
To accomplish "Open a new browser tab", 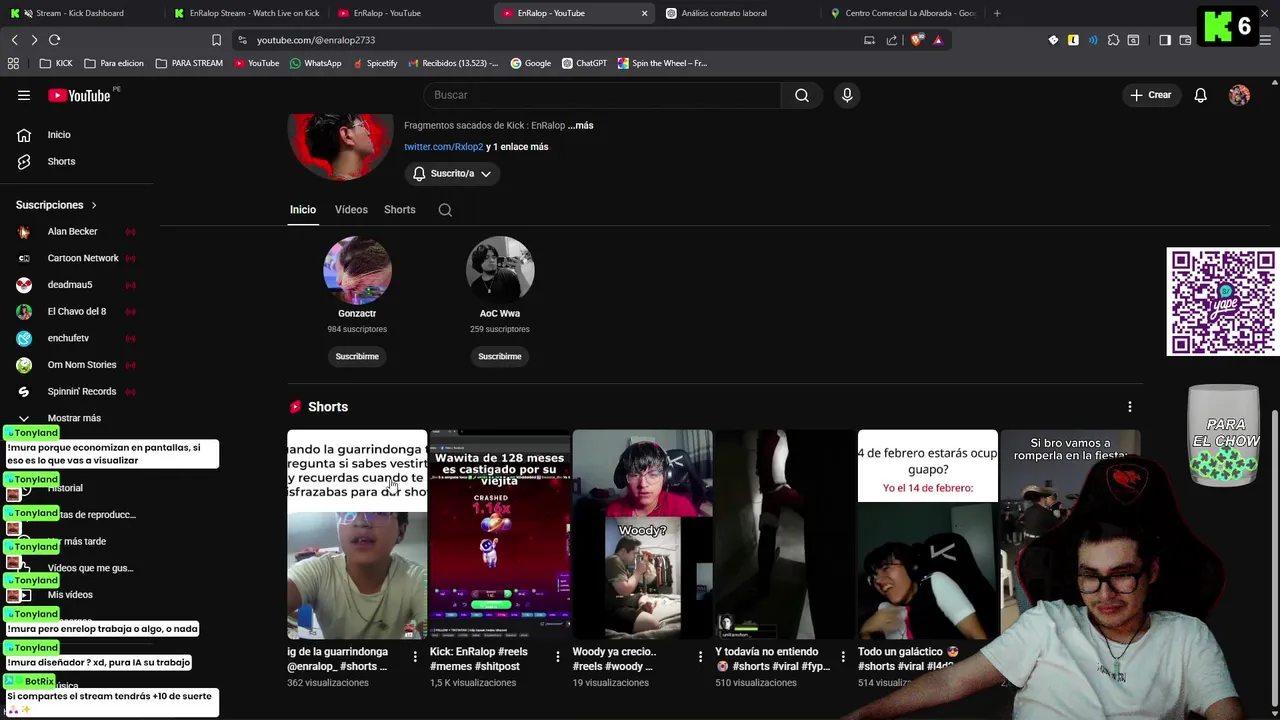I will [x=997, y=13].
